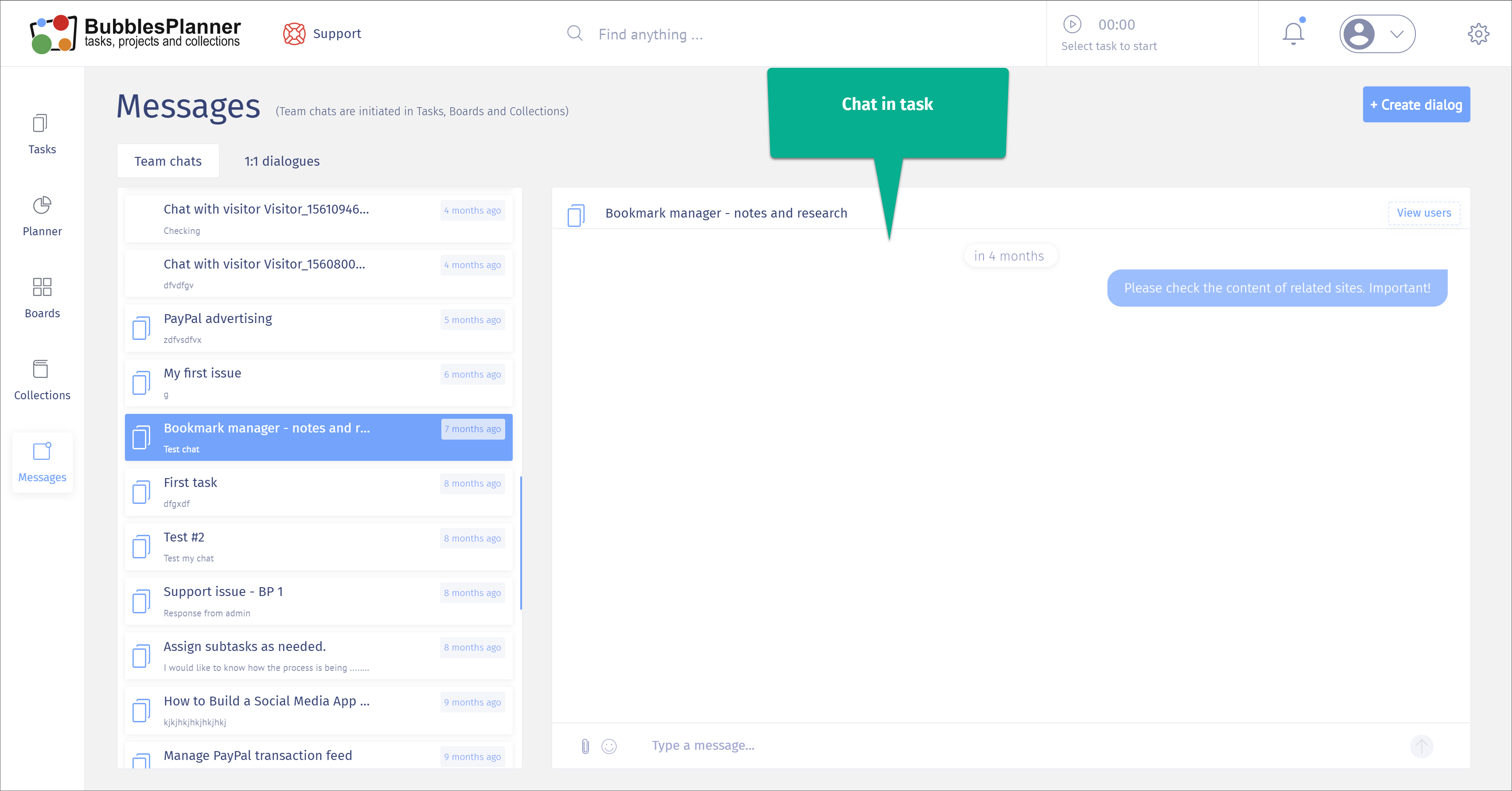Screen dimensions: 1512x791
Task: Click task icon beside How to Build a Social Media App
Action: (x=141, y=710)
